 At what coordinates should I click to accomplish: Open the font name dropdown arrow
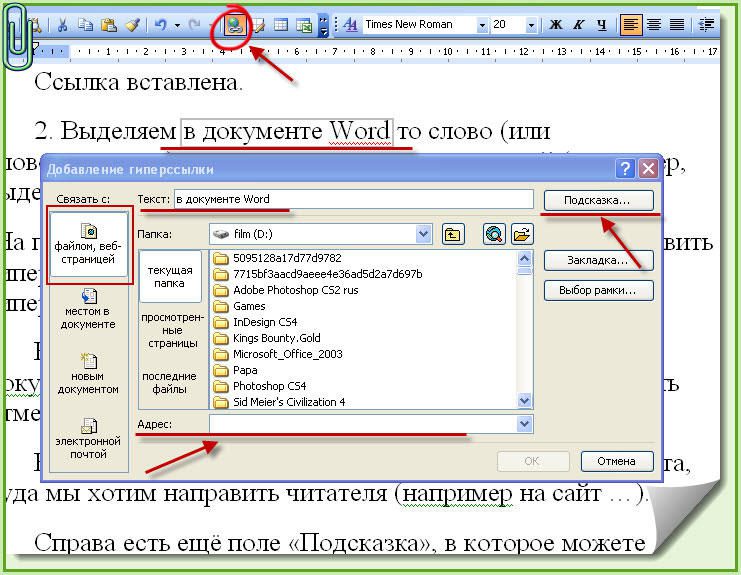(x=482, y=25)
